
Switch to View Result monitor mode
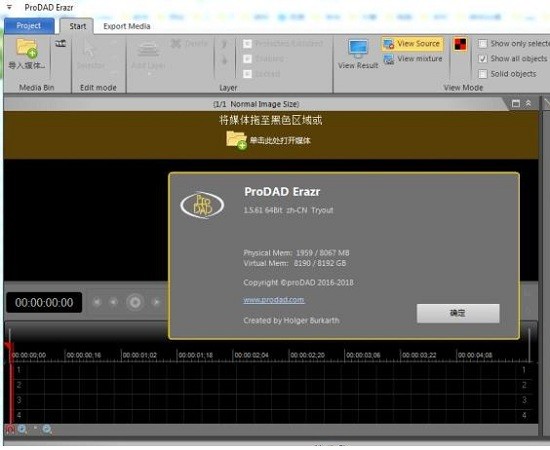358,54
